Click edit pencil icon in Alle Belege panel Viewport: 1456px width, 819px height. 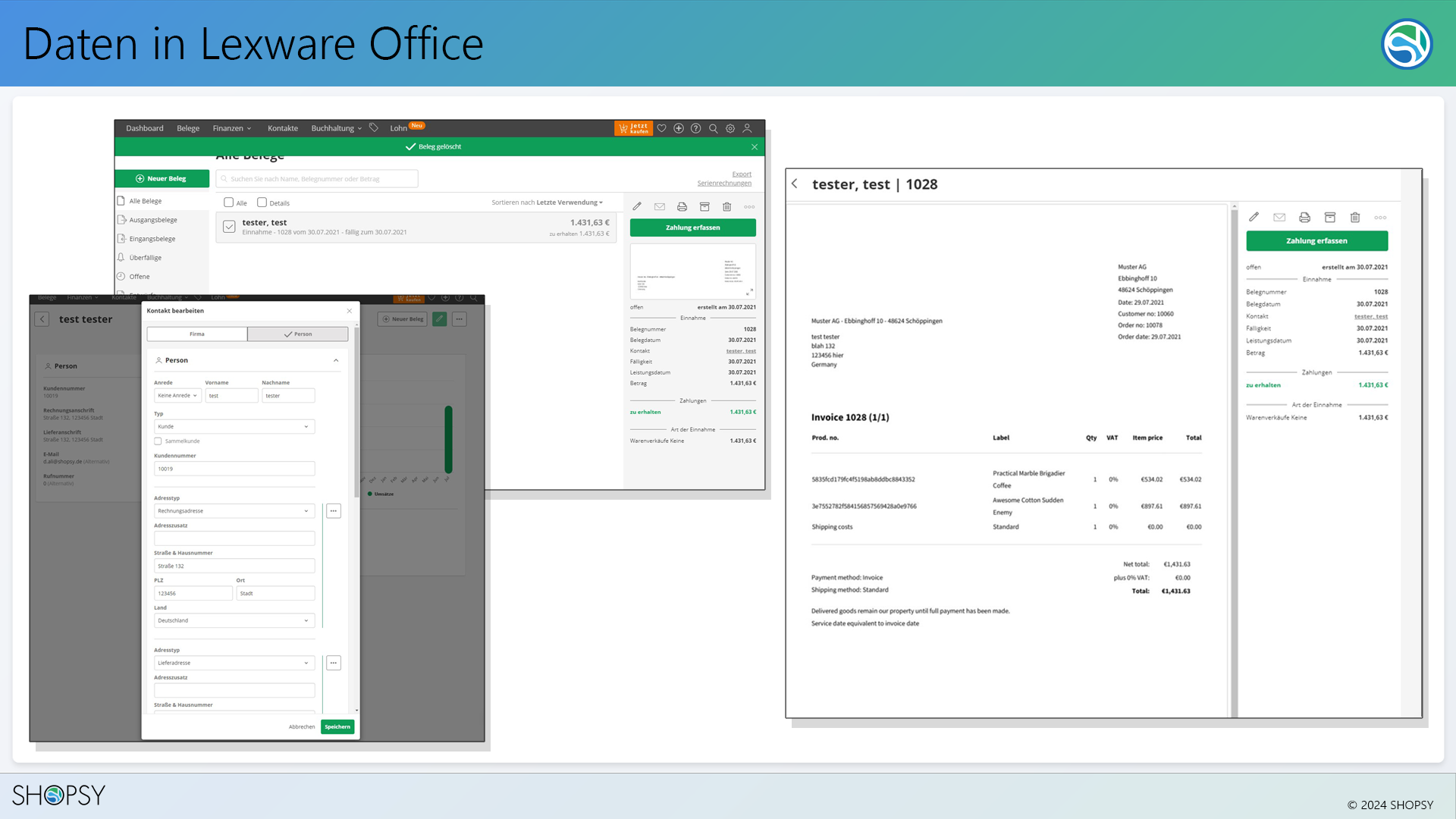[x=637, y=206]
